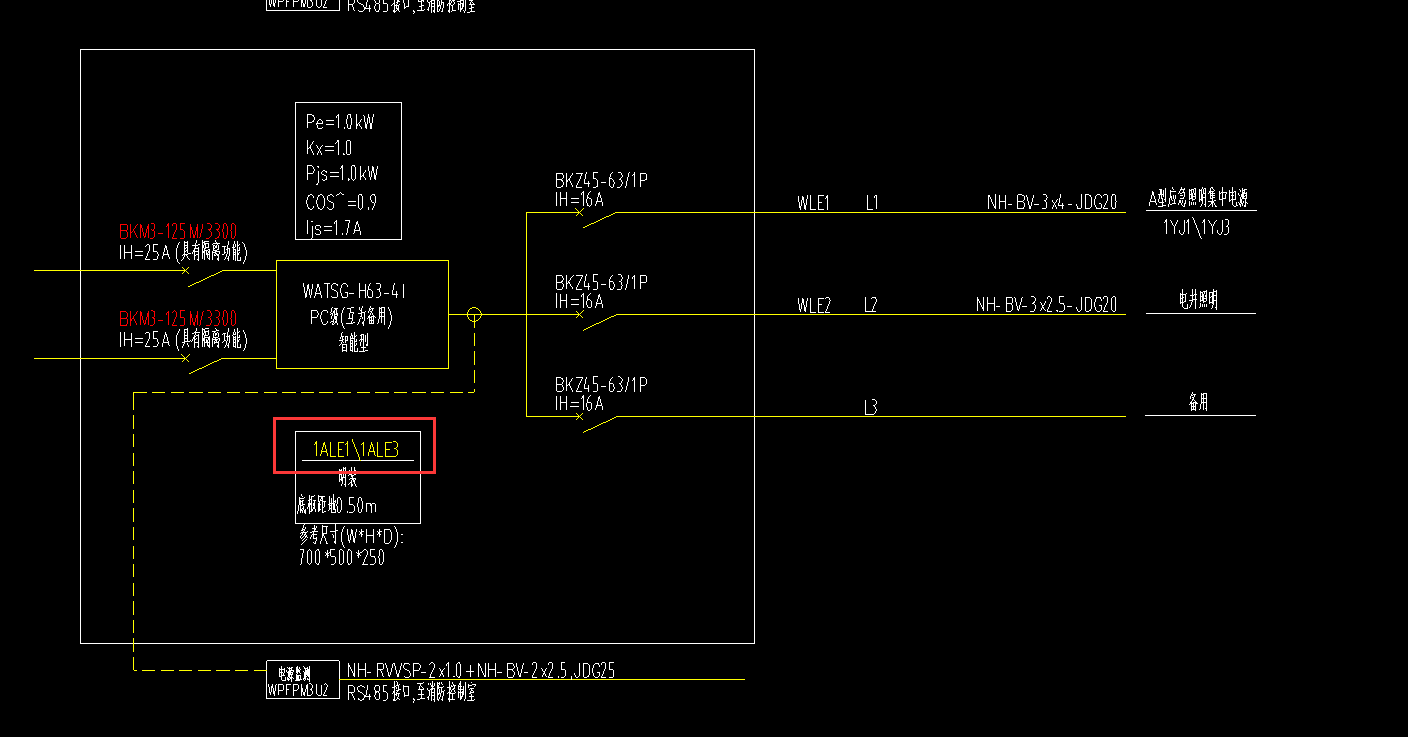Select 'BKZ45-63/1P' breaker label on L3 spare circuit
This screenshot has width=1408, height=737.
click(602, 385)
